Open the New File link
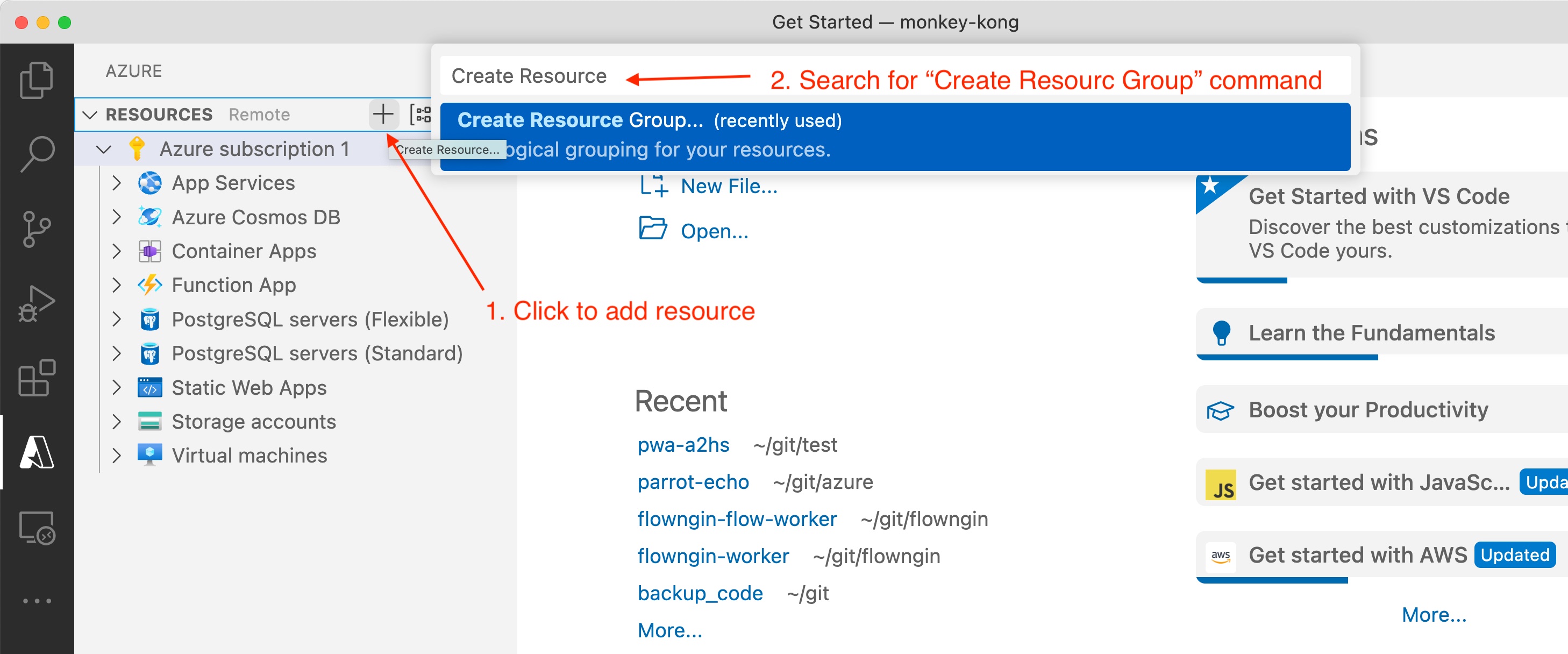1568x654 pixels. pyautogui.click(x=729, y=186)
